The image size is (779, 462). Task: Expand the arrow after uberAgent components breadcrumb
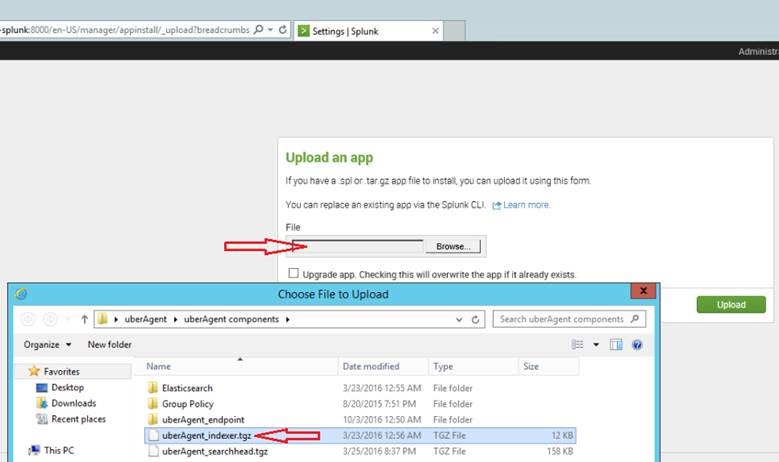(x=288, y=319)
